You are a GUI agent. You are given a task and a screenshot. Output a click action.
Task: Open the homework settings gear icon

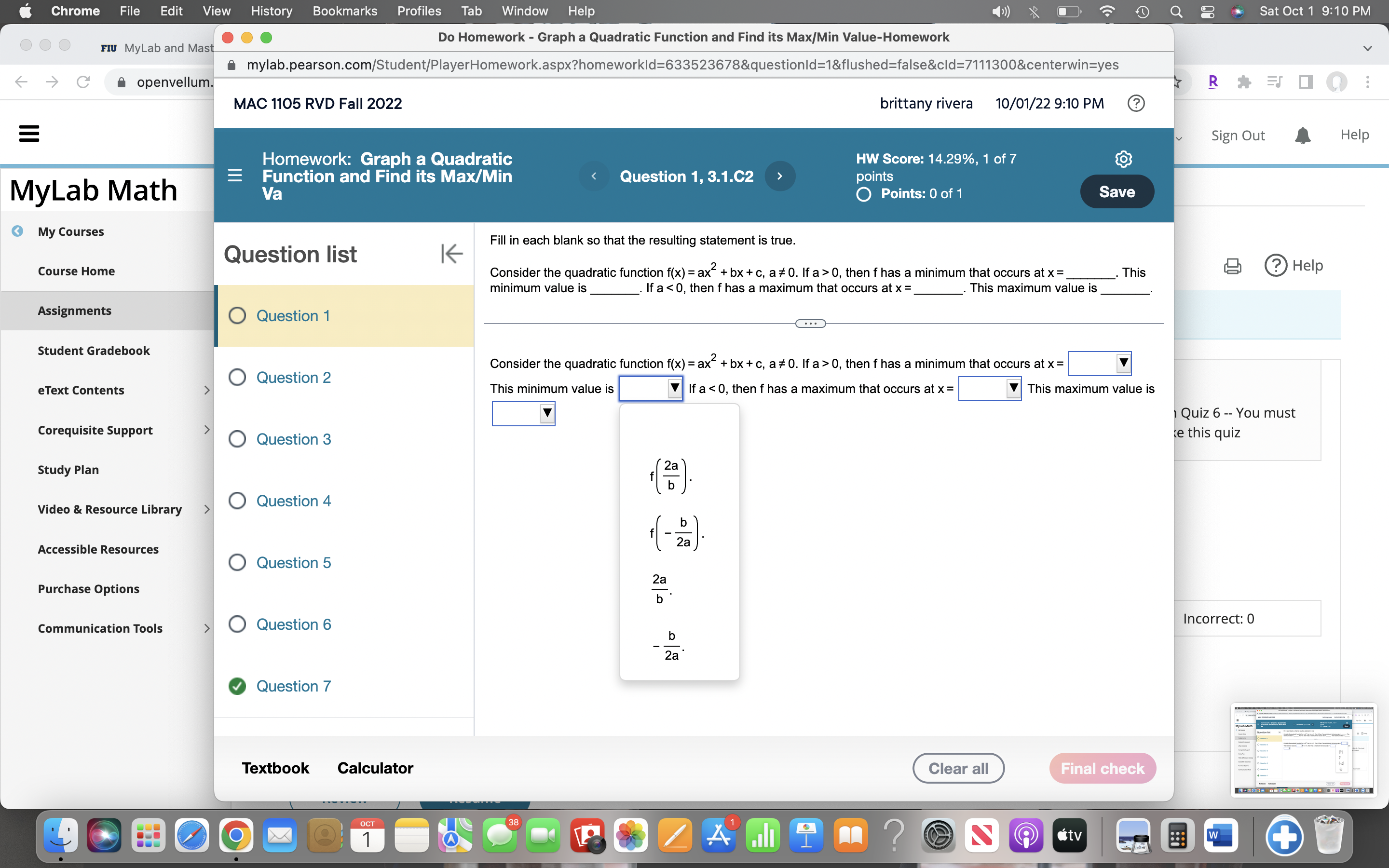point(1123,159)
